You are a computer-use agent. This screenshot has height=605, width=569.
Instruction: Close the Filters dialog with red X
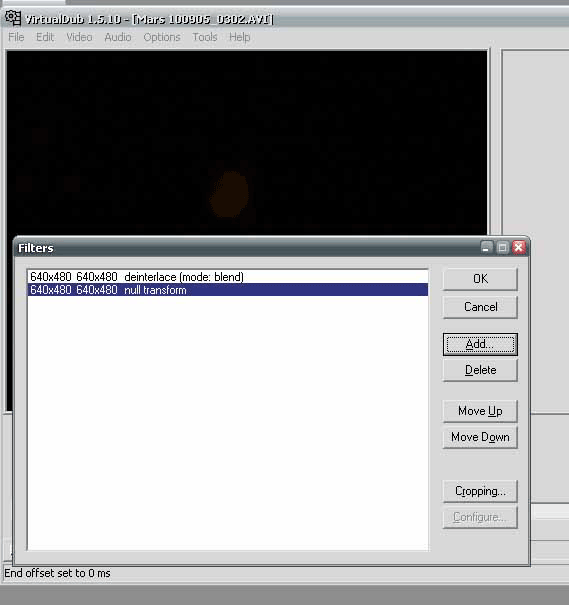coord(519,247)
